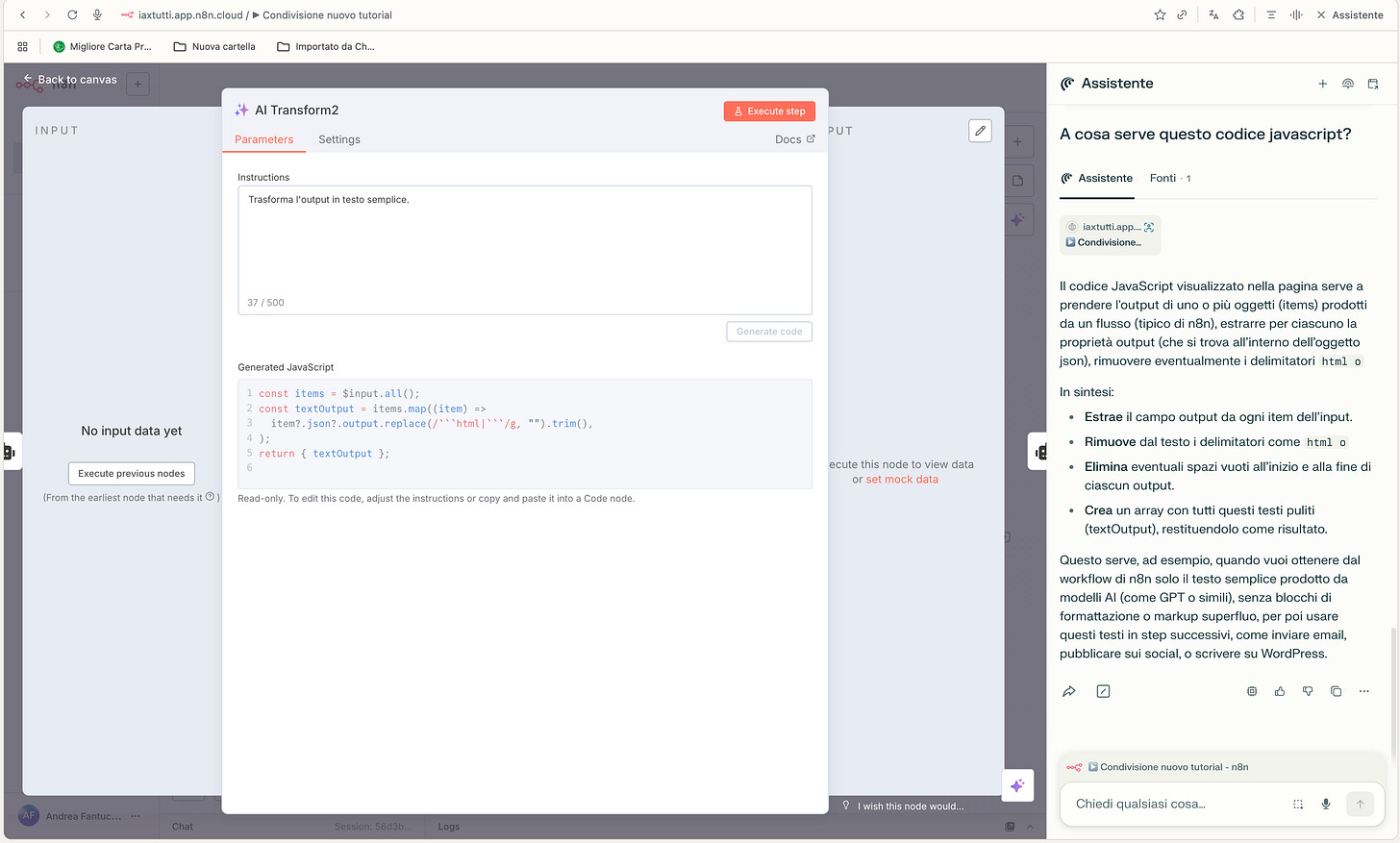Switch to the Fonti sources tab
The height and width of the screenshot is (843, 1400).
click(x=1169, y=179)
